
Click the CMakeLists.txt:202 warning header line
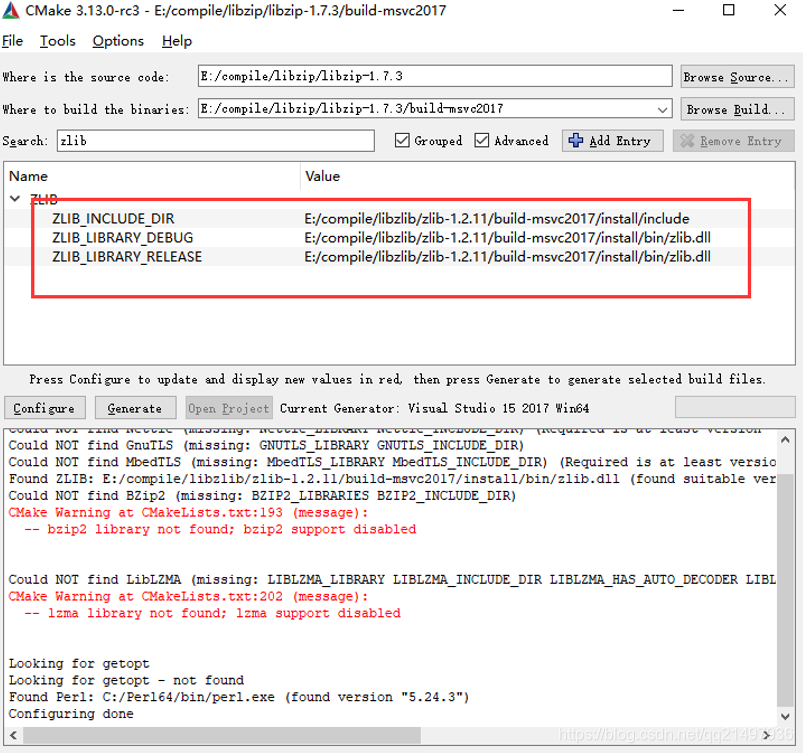[188, 596]
